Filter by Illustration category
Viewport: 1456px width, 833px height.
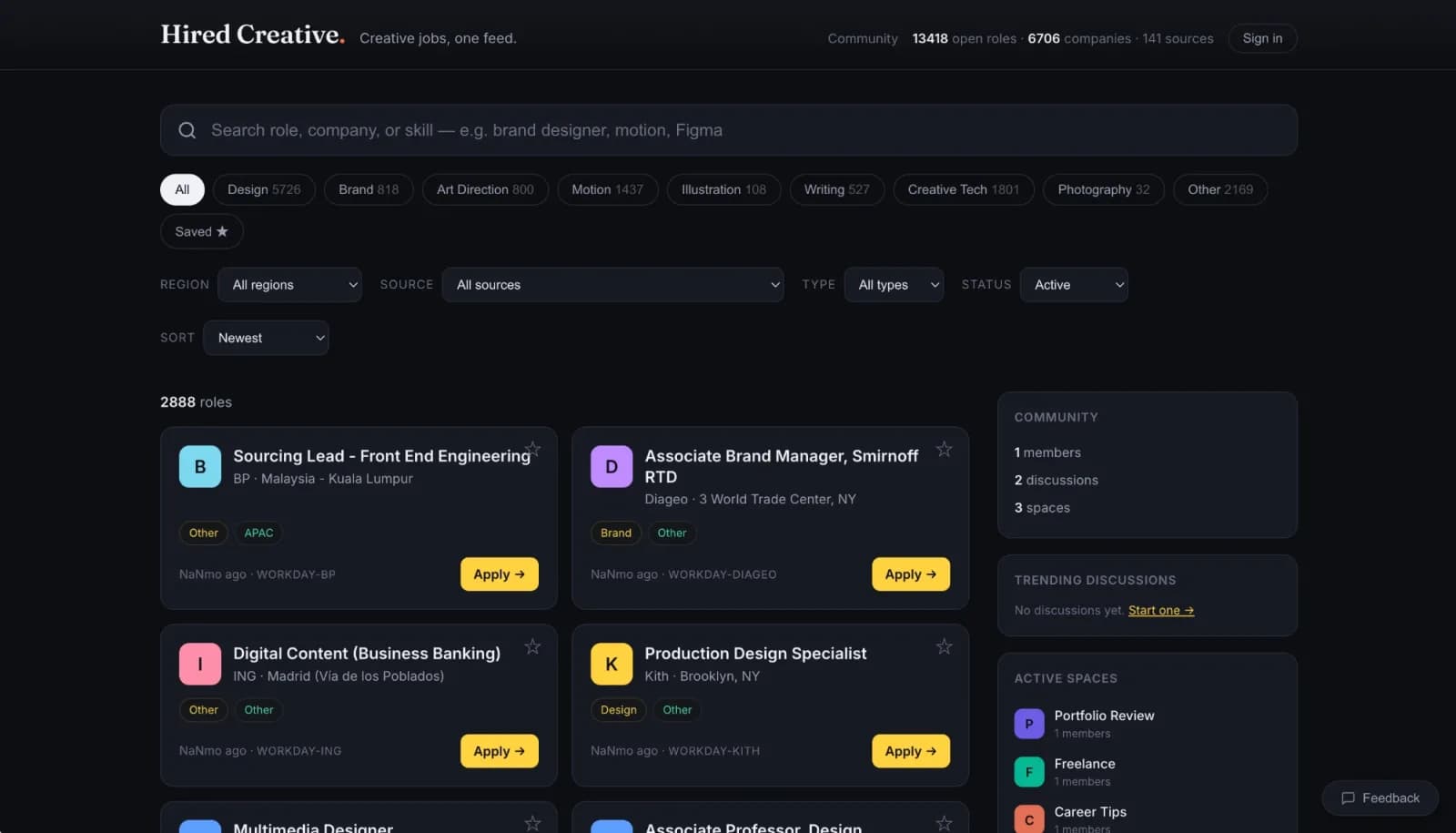coord(723,189)
